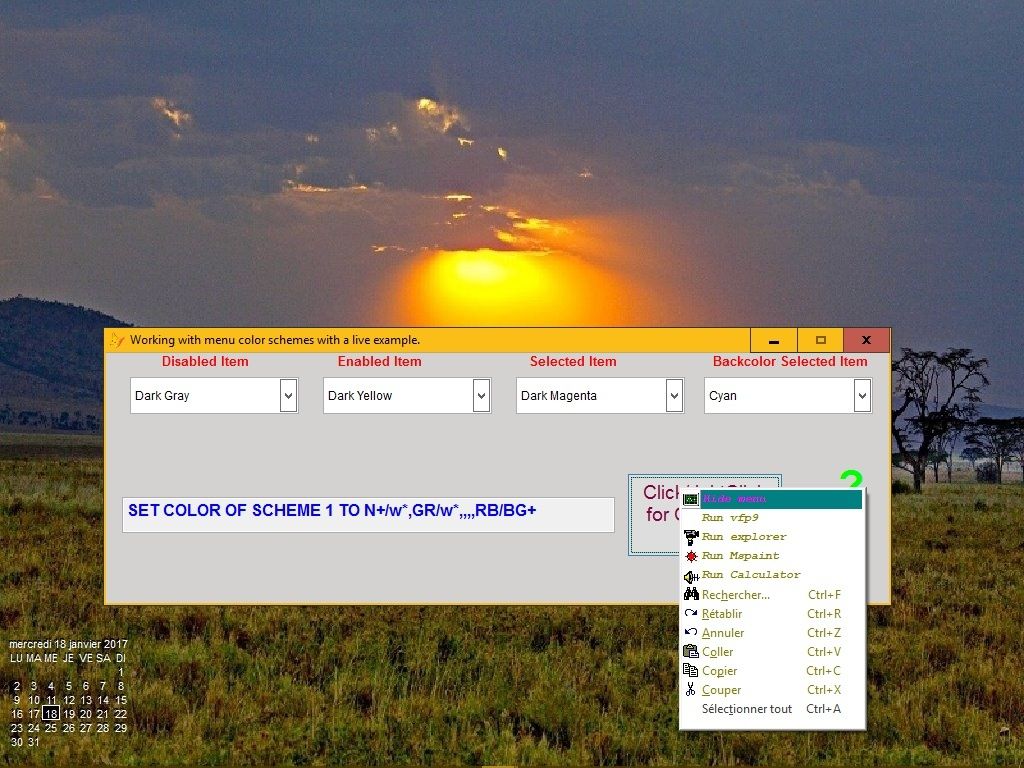Click the copy pages icon beside Copier
Viewport: 1024px width, 768px height.
[x=690, y=670]
